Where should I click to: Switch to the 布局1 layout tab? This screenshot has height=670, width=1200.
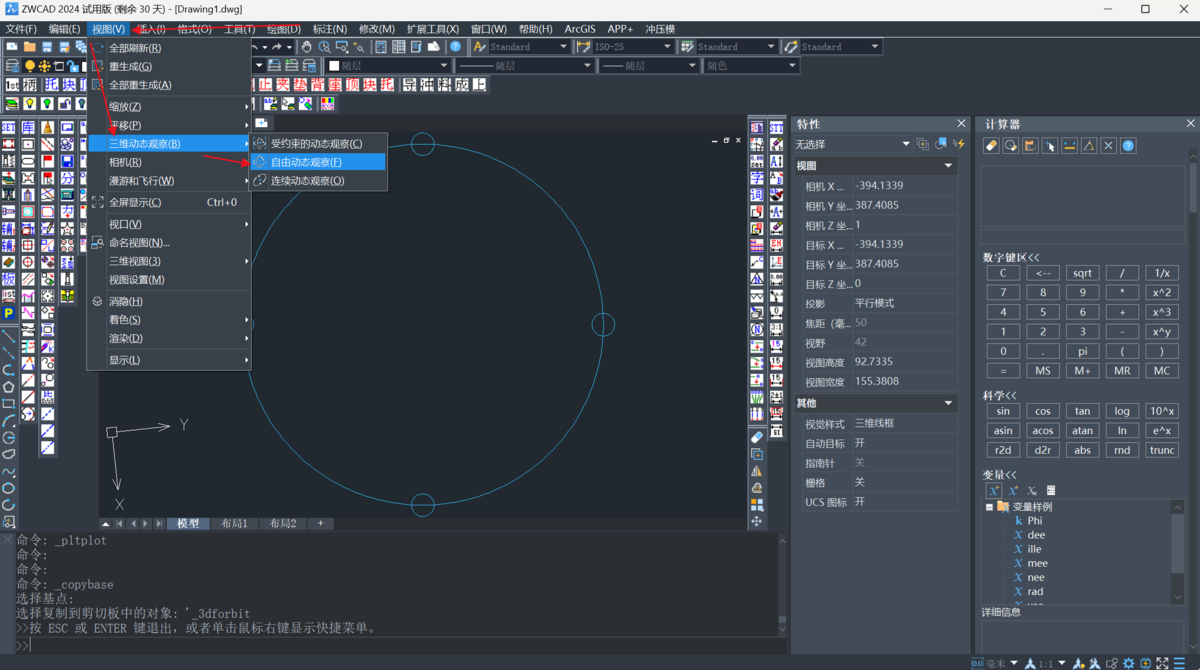pyautogui.click(x=235, y=524)
